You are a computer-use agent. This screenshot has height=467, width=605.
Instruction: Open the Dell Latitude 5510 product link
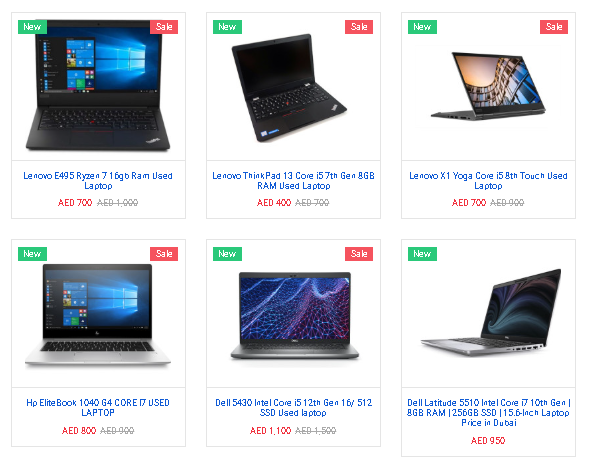point(488,413)
